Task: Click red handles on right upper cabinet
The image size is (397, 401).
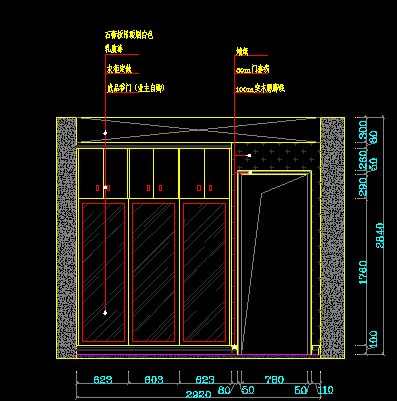Action: [204, 188]
